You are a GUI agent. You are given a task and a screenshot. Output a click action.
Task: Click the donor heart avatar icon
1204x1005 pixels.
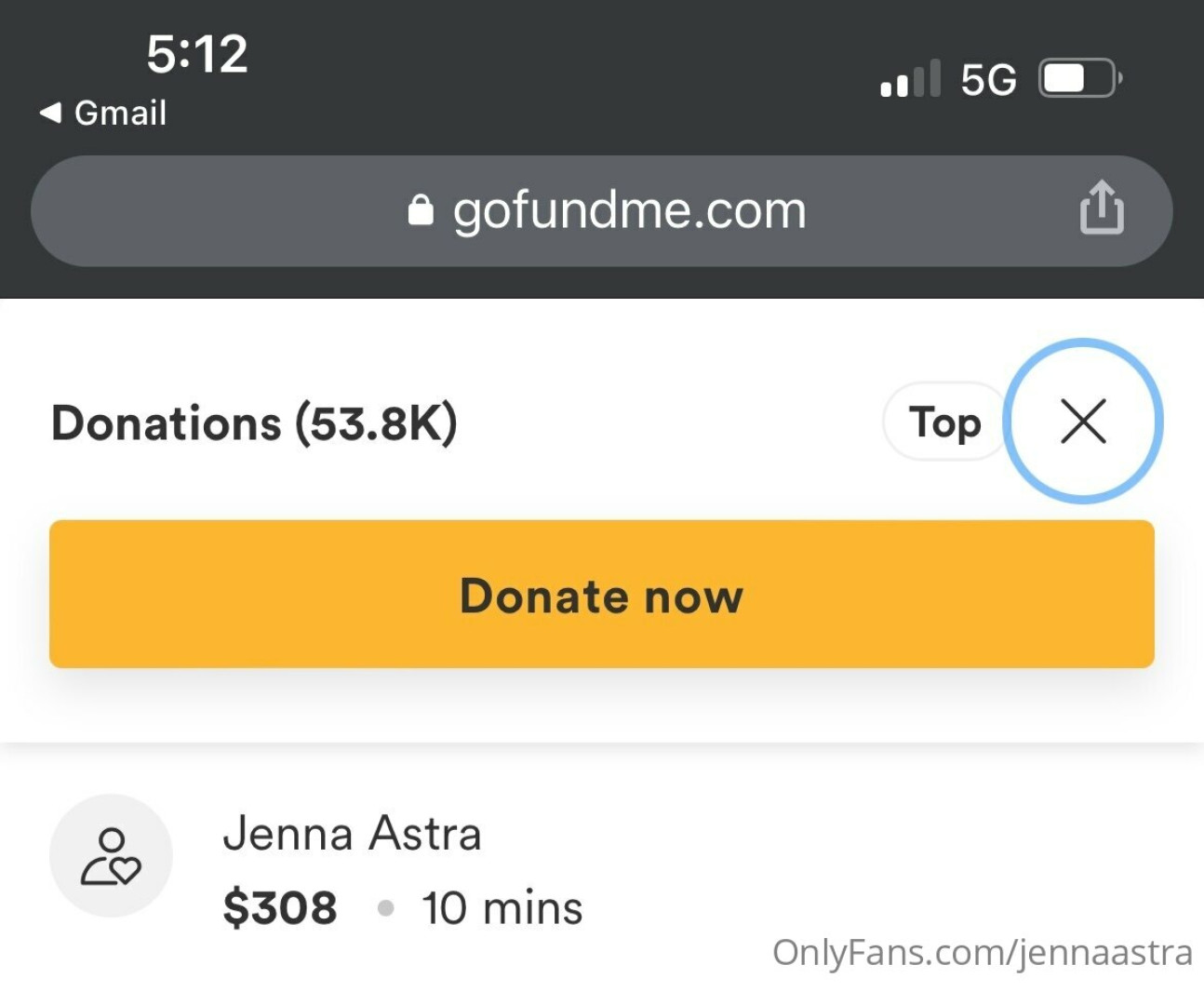(111, 856)
